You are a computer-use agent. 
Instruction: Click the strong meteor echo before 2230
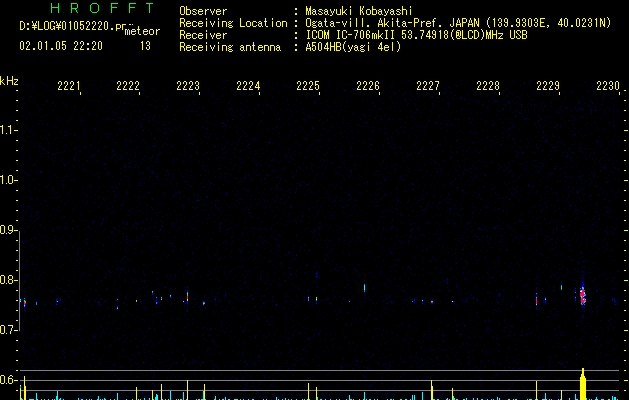click(583, 294)
